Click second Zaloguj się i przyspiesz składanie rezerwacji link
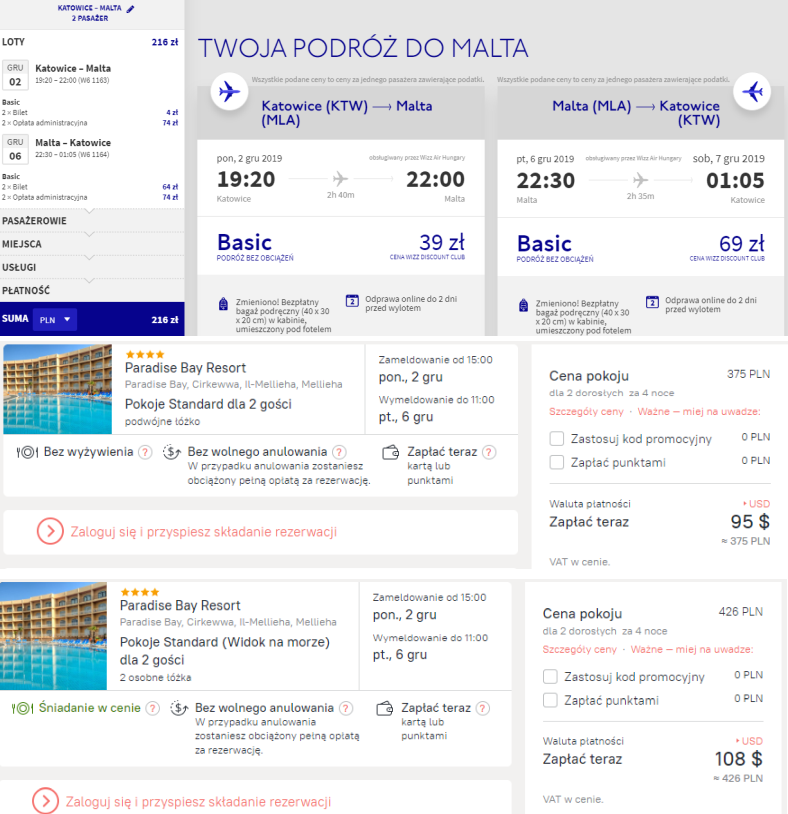Image resolution: width=788 pixels, height=814 pixels. click(198, 802)
